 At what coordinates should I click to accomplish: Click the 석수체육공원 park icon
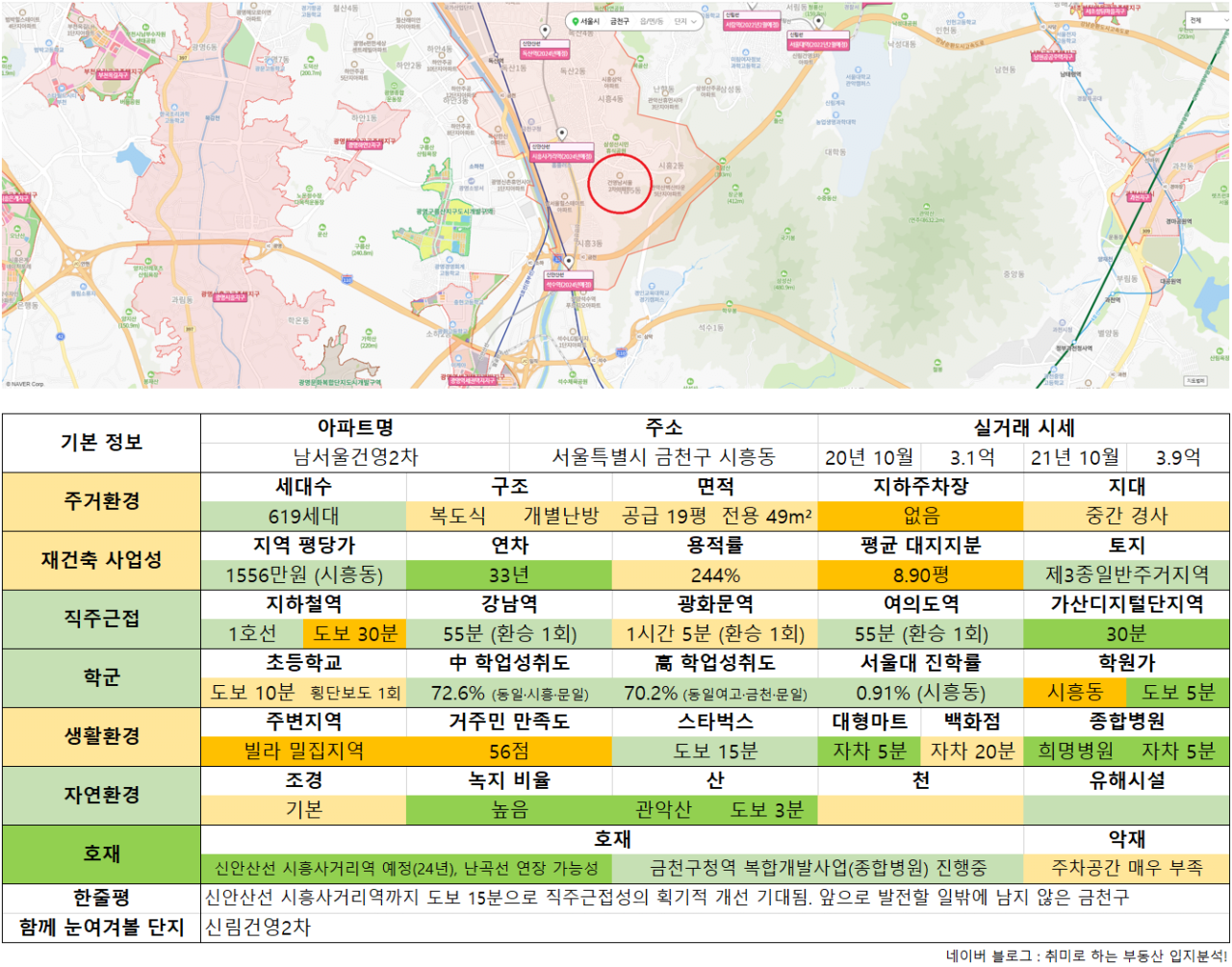[x=573, y=373]
